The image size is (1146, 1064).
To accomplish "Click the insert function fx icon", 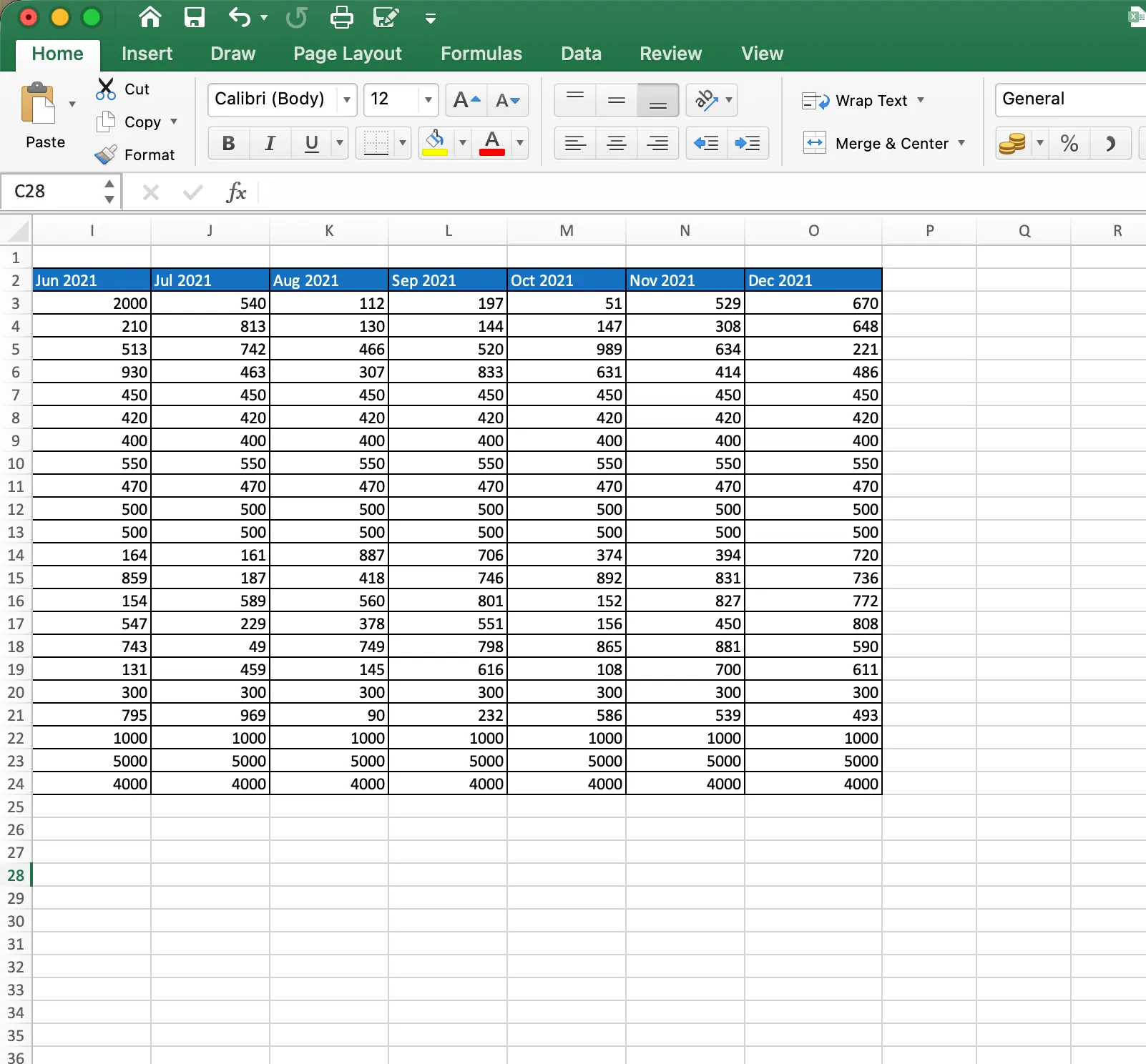I will click(236, 192).
